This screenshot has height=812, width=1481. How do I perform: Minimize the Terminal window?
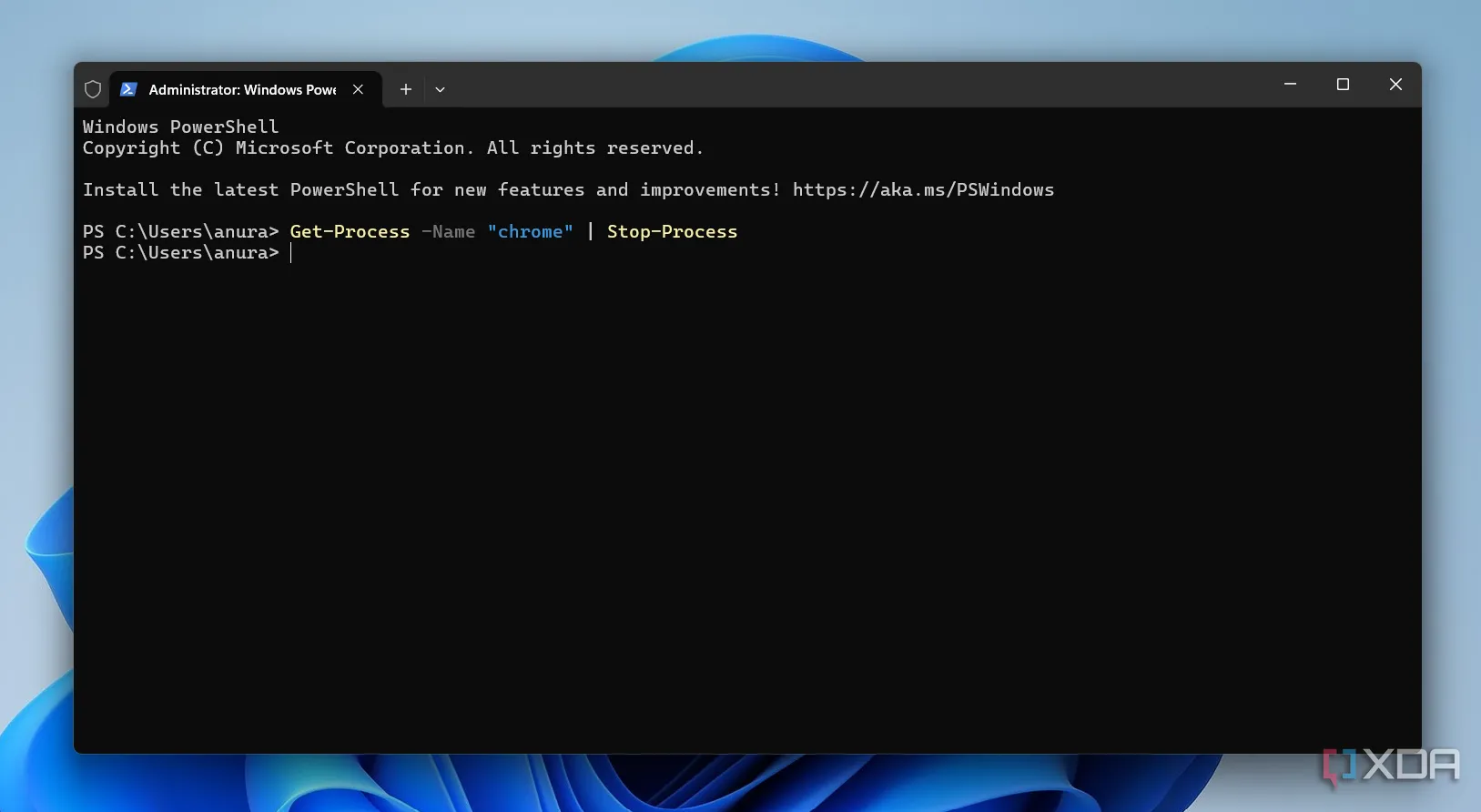(1290, 84)
